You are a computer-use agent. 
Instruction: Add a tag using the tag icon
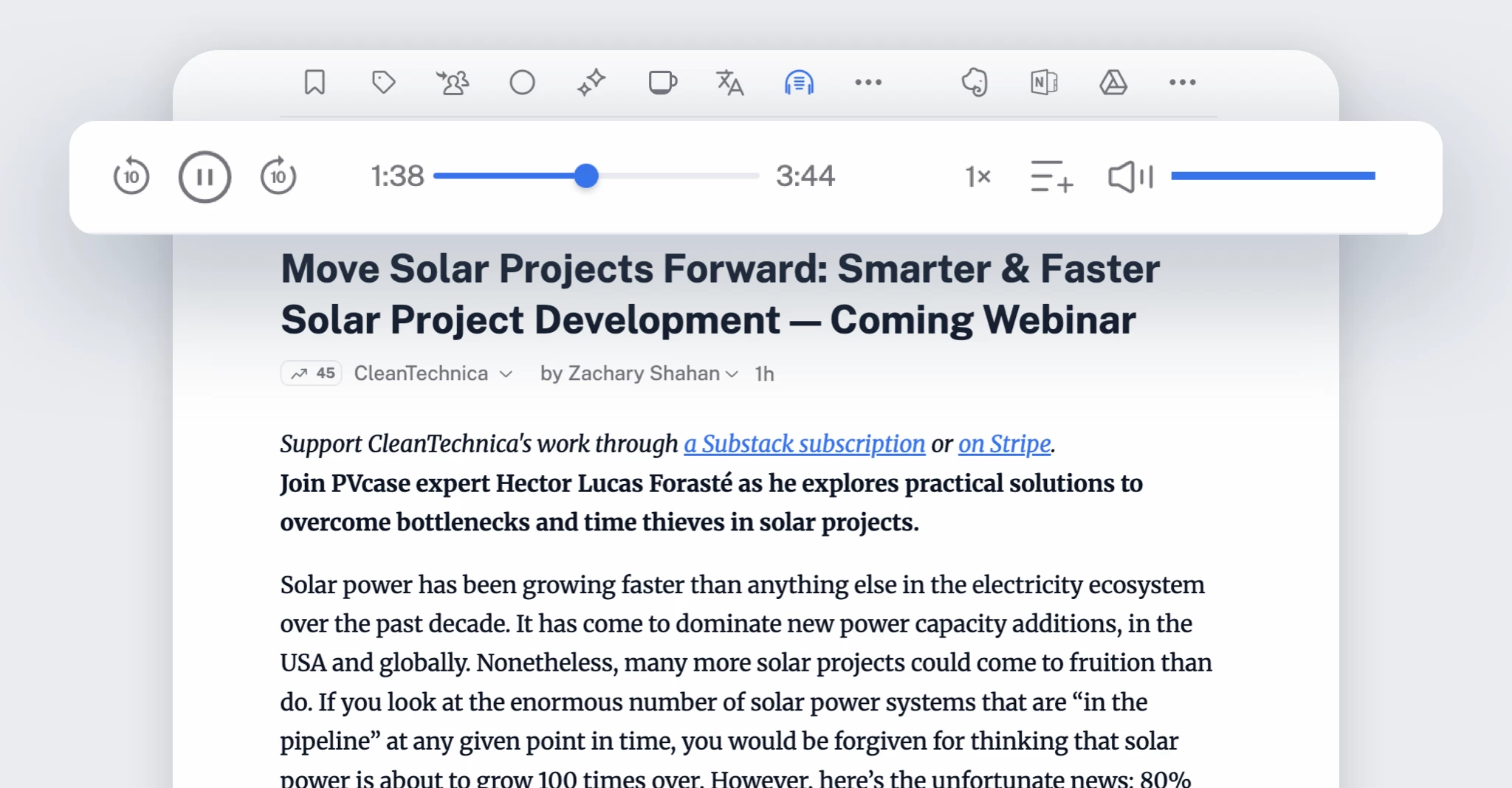click(x=383, y=82)
